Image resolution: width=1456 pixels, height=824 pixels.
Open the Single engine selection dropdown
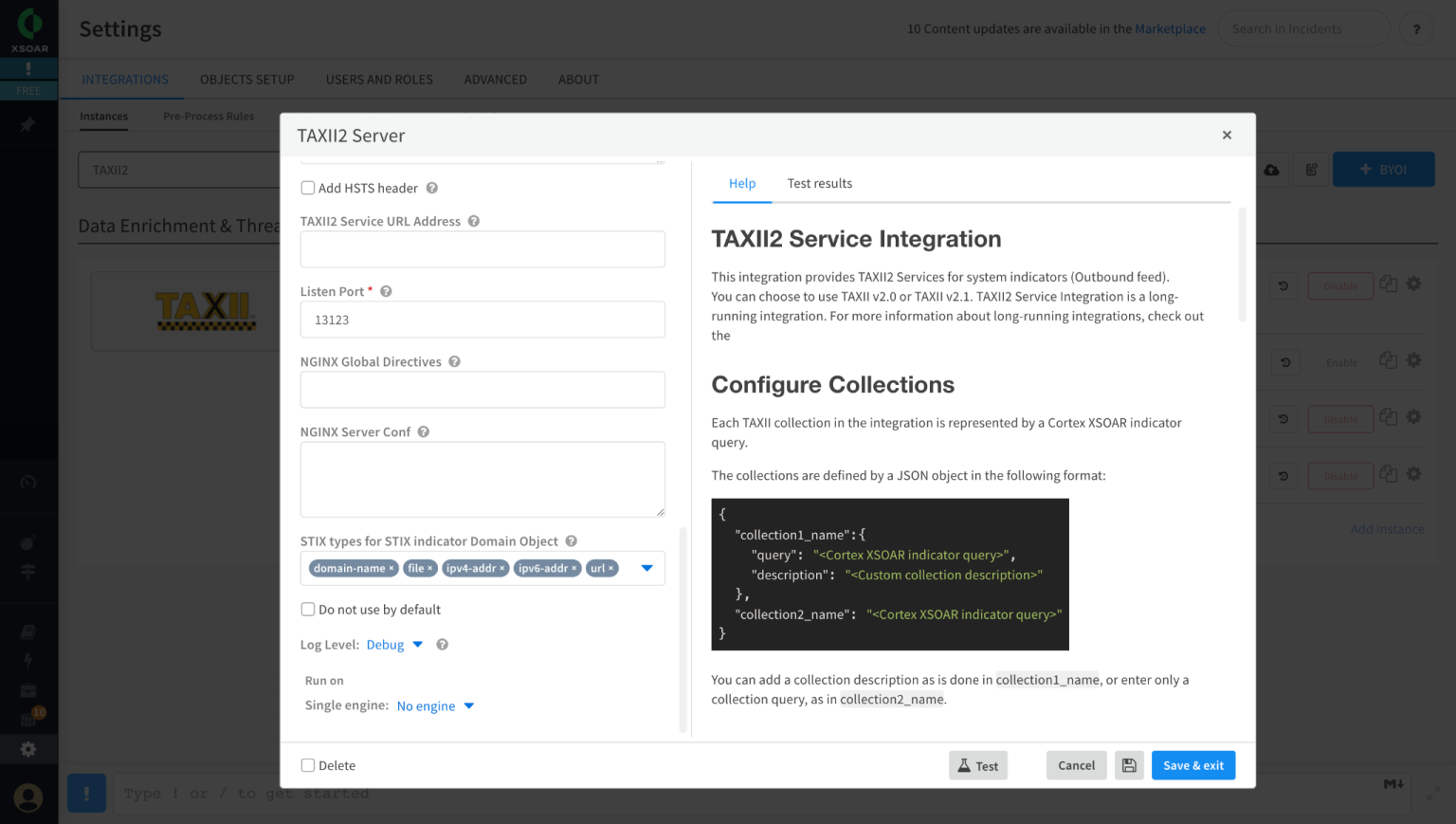click(x=435, y=705)
